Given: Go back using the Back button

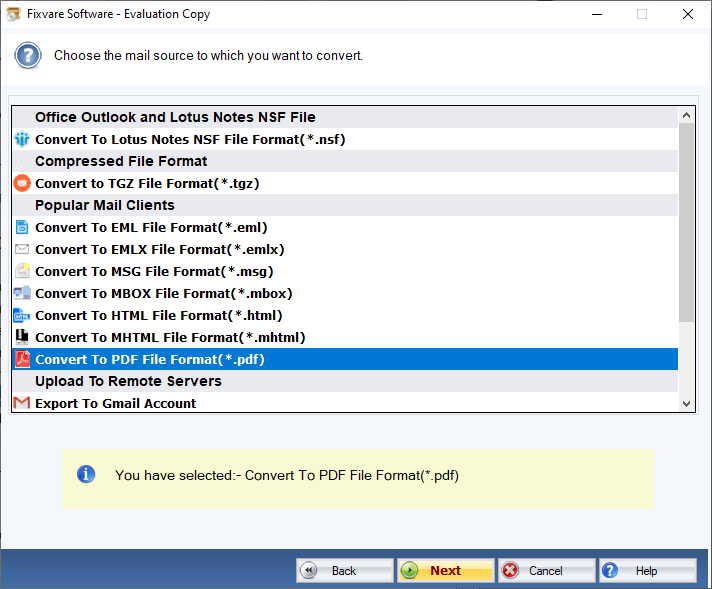Looking at the screenshot, I should pos(344,570).
